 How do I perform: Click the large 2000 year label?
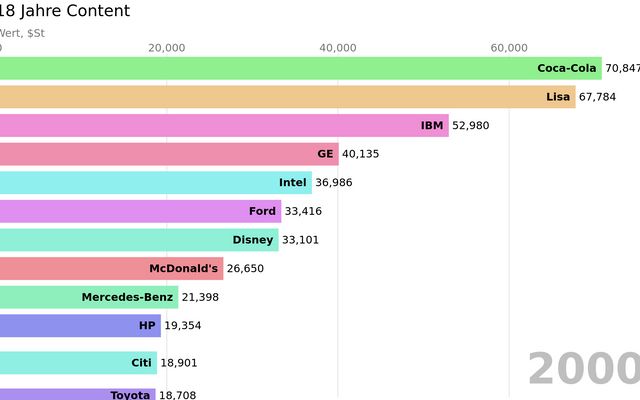pyautogui.click(x=583, y=370)
